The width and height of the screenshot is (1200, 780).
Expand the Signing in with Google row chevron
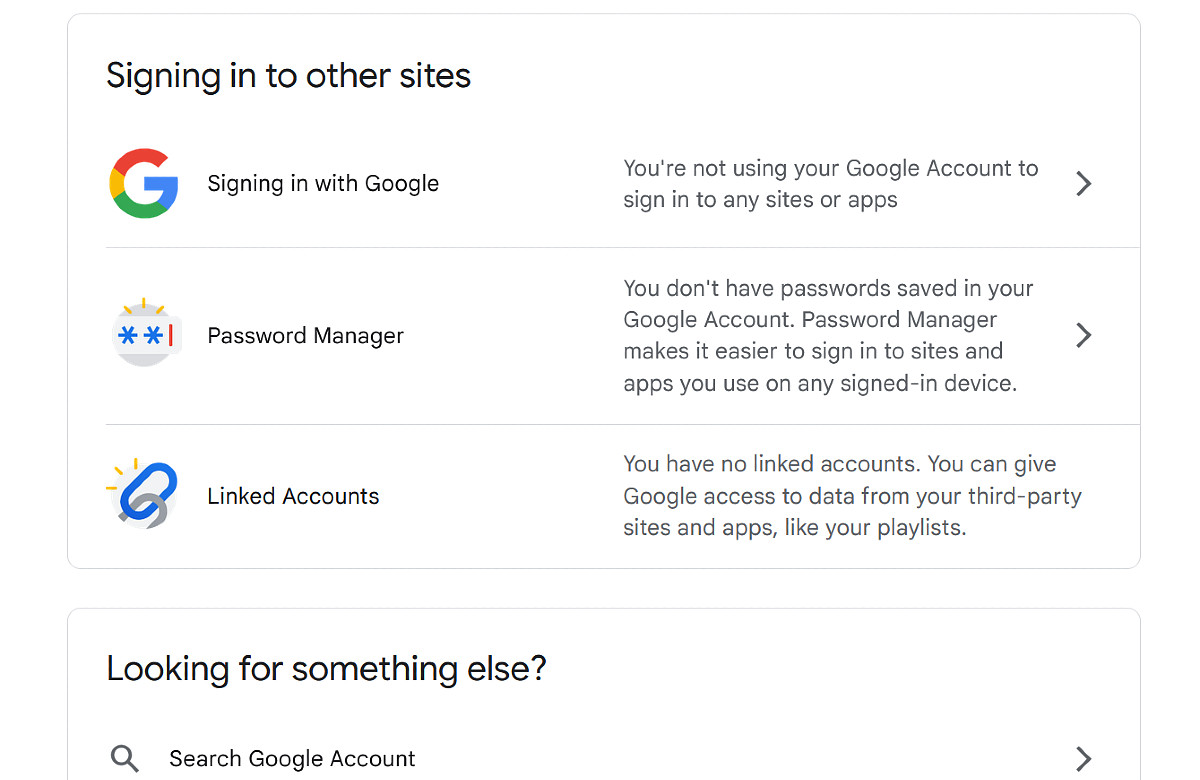pos(1083,183)
